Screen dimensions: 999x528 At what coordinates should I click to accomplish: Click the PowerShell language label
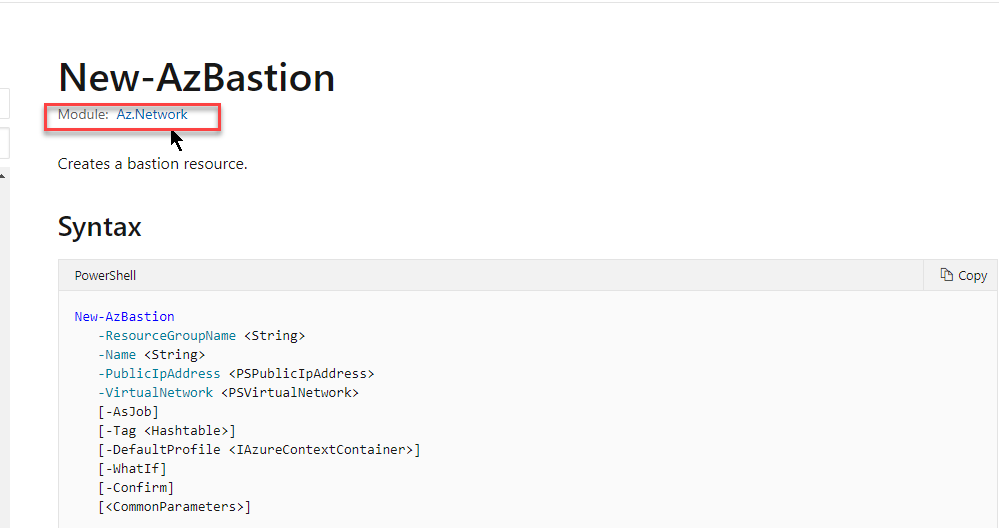105,276
